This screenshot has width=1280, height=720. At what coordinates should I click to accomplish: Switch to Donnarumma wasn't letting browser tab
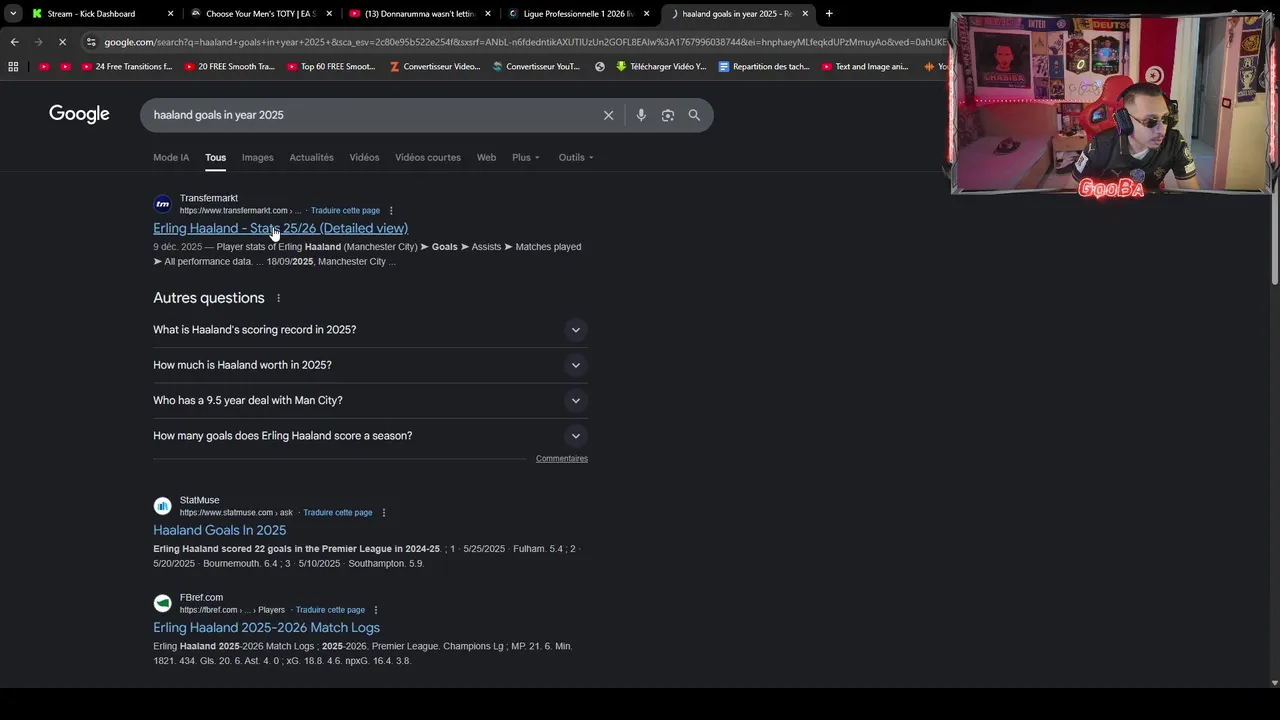pos(420,14)
